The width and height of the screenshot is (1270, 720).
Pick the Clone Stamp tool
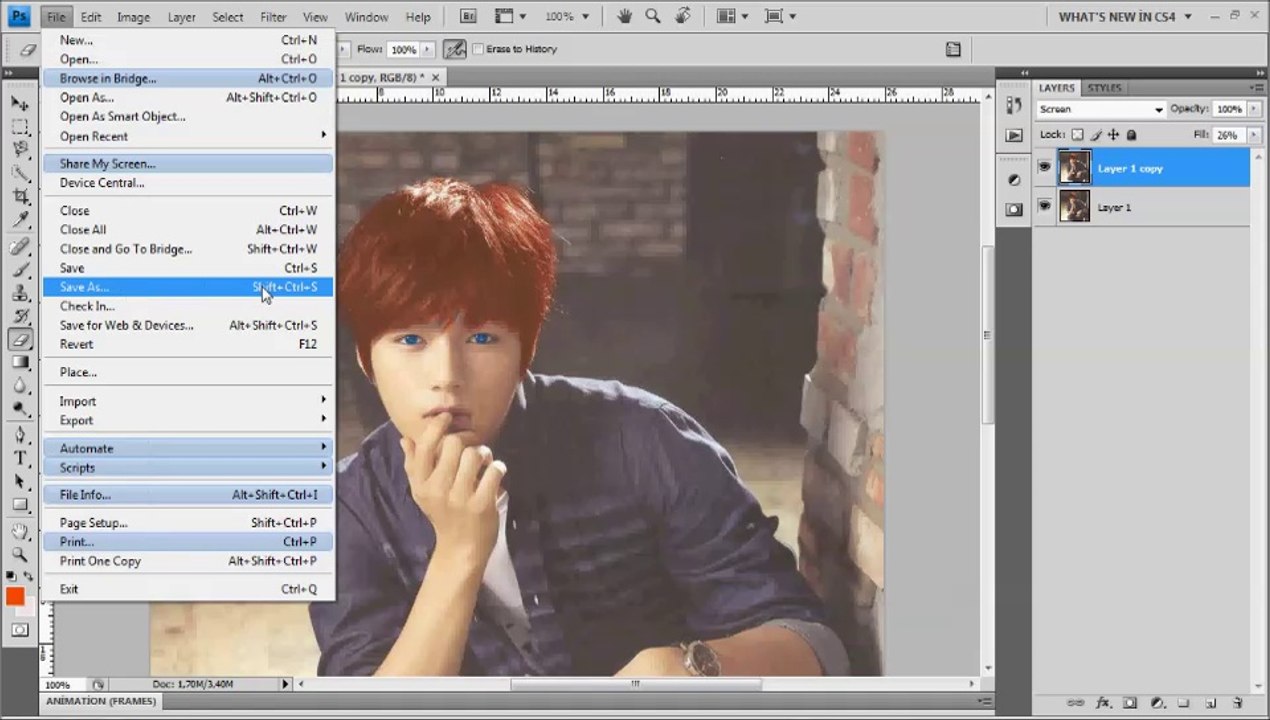click(x=20, y=293)
